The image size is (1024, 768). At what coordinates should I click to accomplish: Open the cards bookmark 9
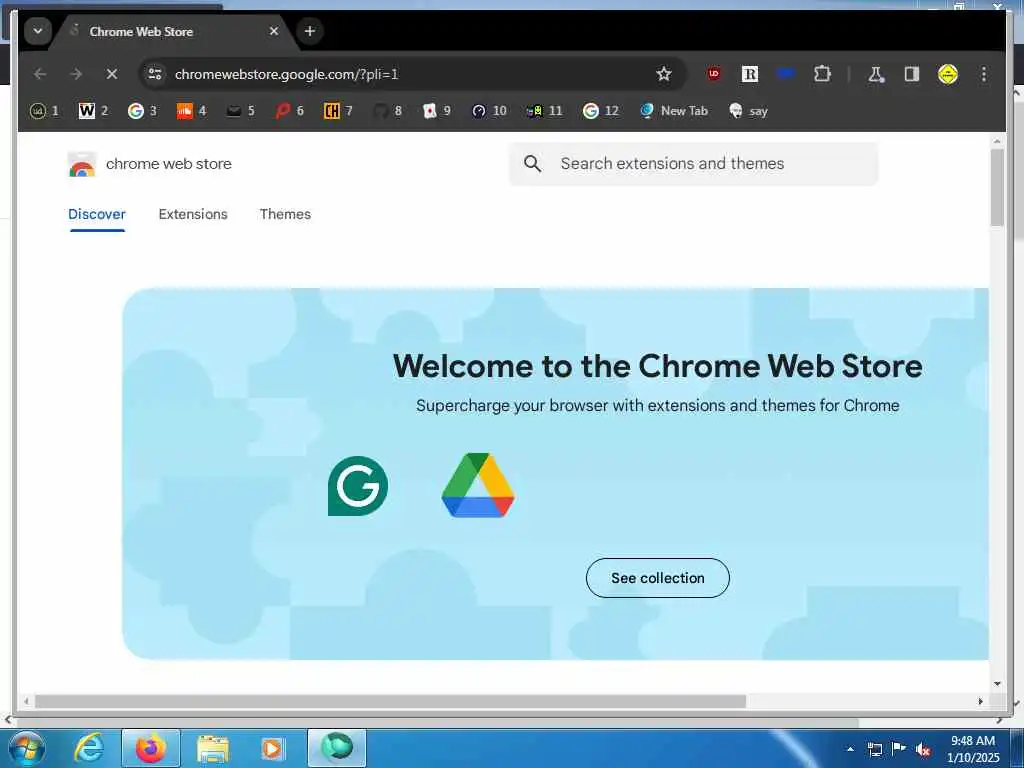pos(437,111)
